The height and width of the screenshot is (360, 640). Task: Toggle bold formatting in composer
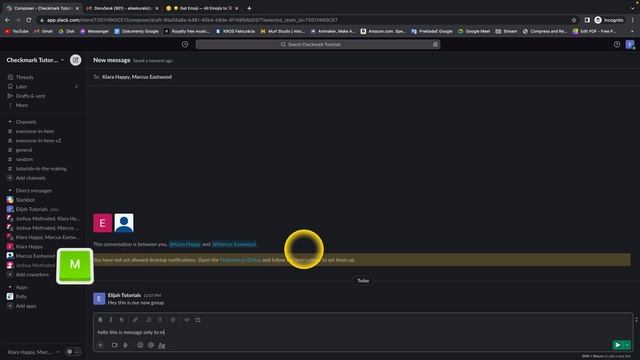click(100, 320)
